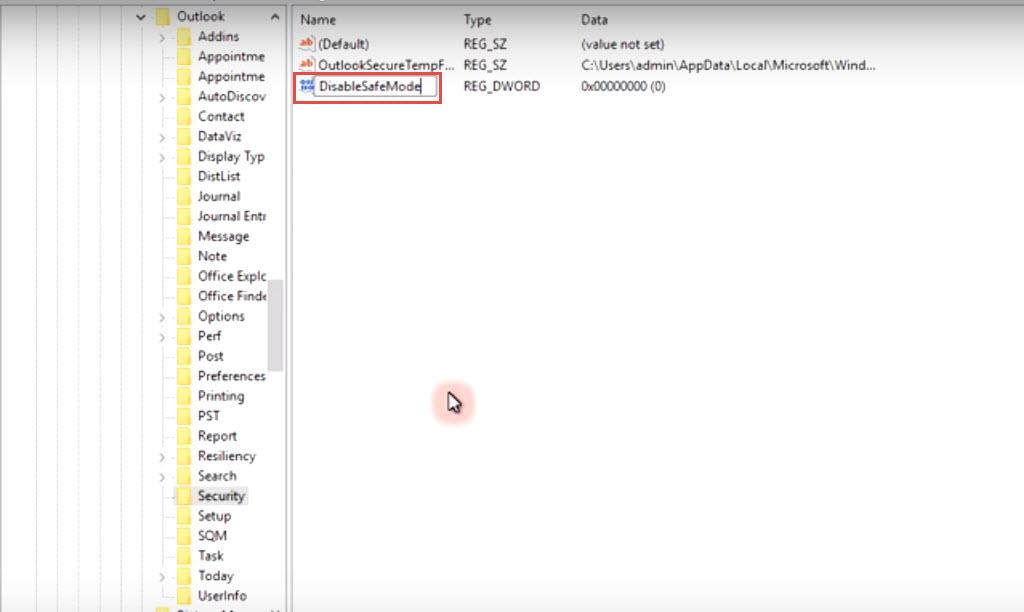Collapse the Outlook registry key
Screen dimensions: 1024x612
coord(141,17)
